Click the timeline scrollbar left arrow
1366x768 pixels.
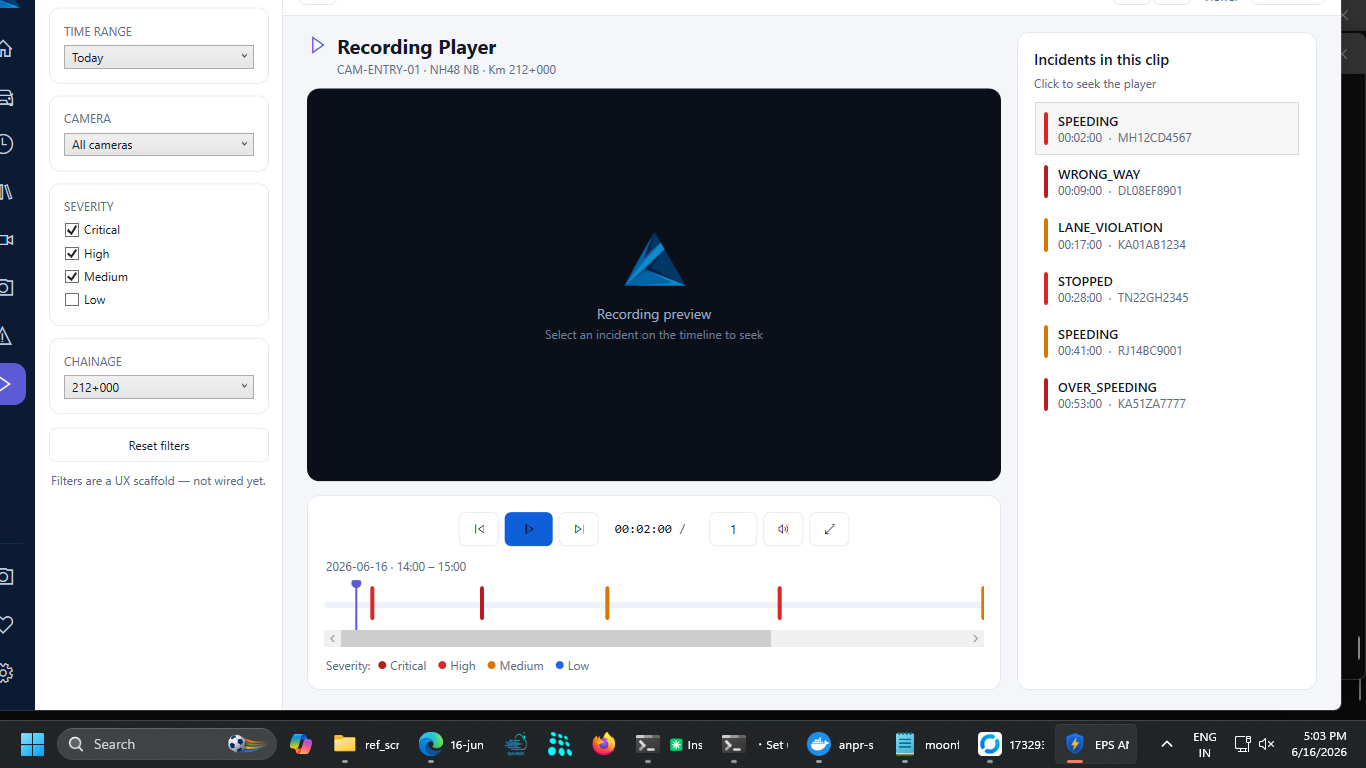pos(333,638)
